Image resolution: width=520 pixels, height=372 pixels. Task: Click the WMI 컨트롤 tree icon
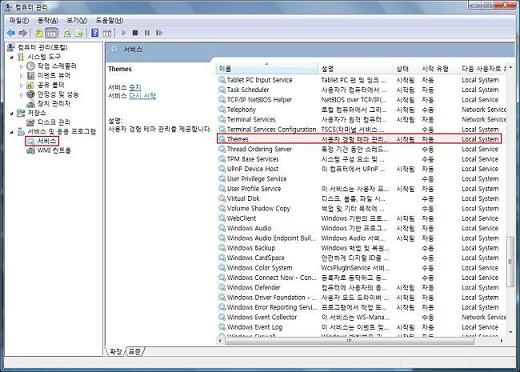coord(31,151)
